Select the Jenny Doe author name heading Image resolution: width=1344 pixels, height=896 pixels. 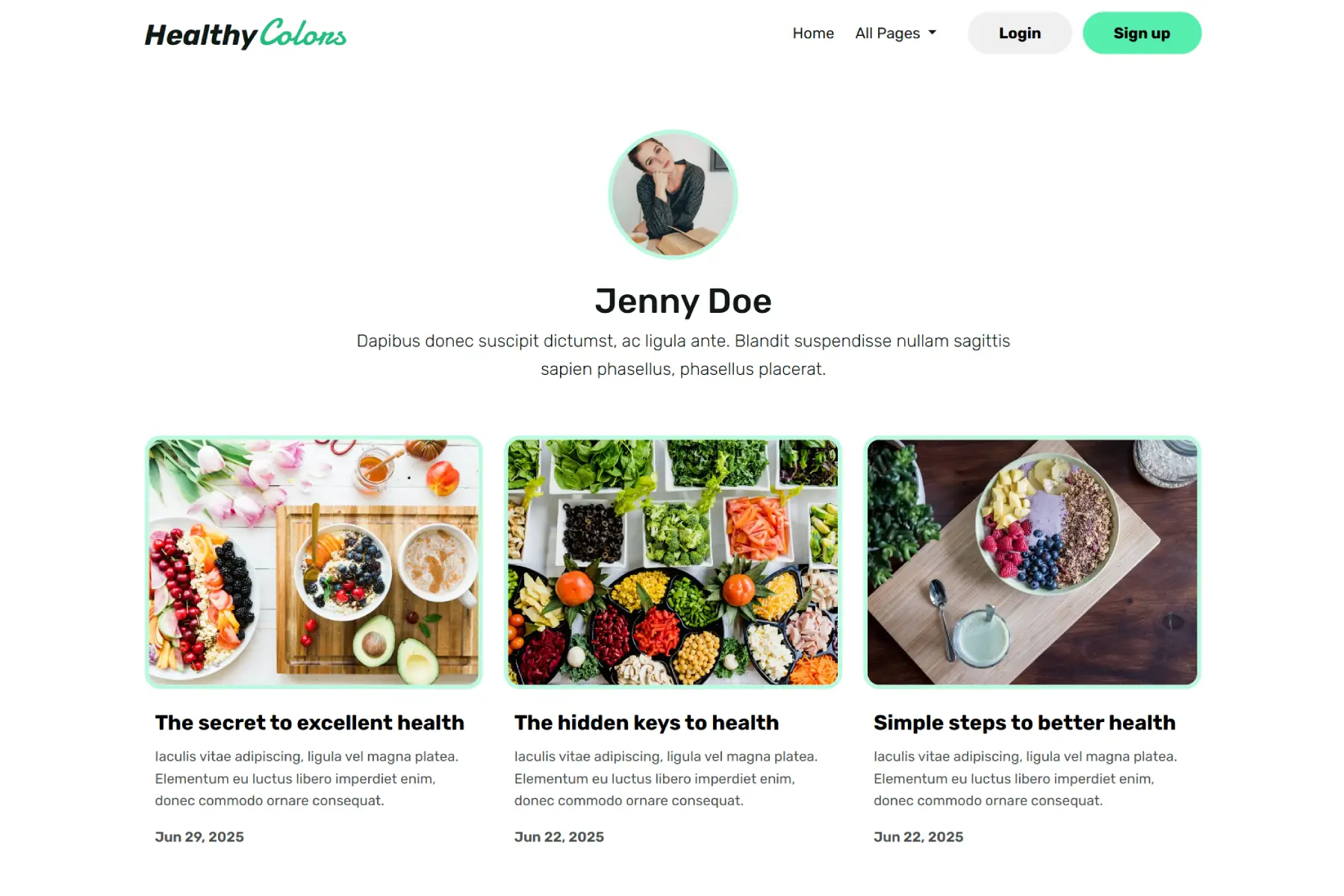coord(683,301)
